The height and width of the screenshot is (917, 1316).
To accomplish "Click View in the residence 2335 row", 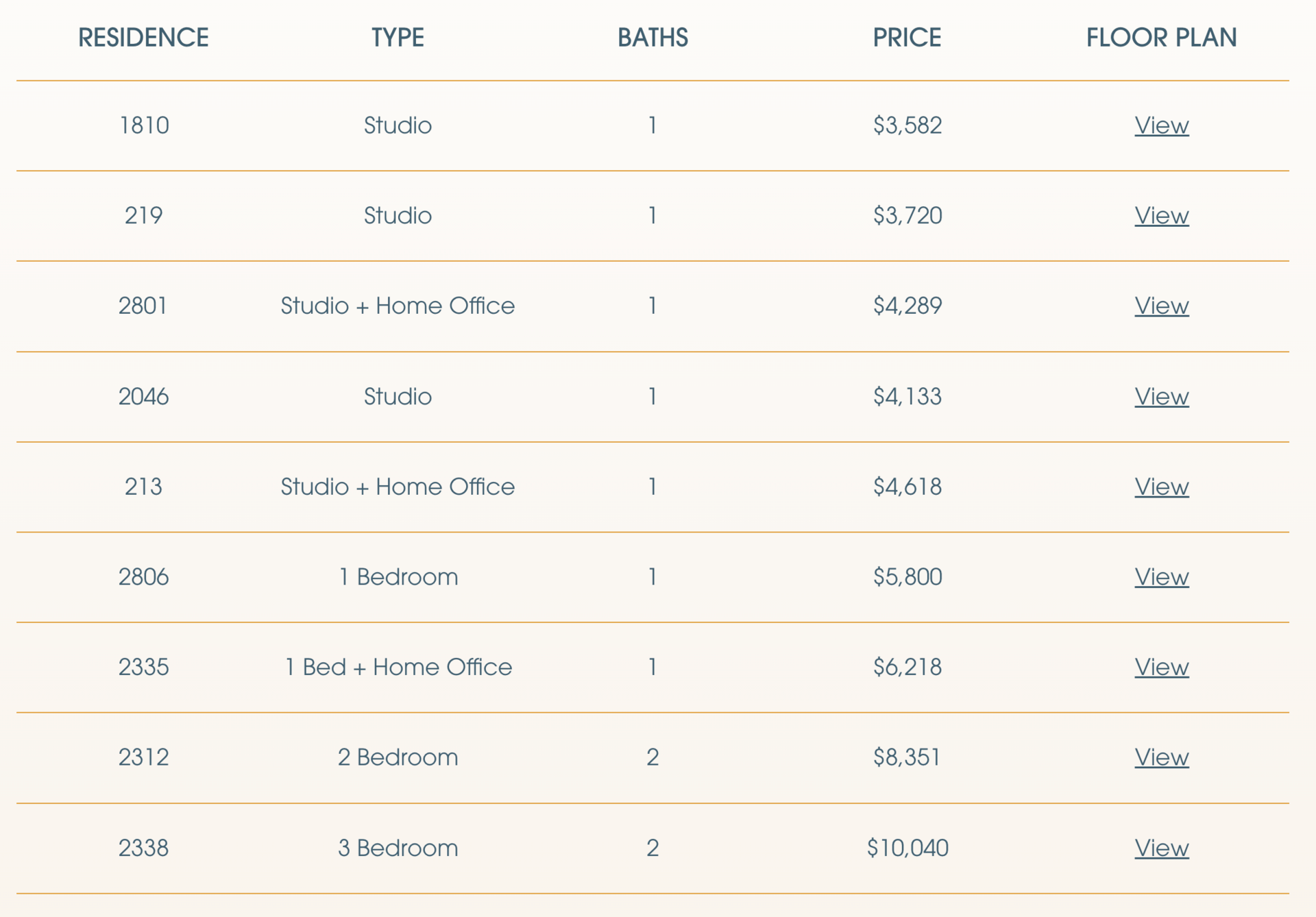I will coord(1161,667).
